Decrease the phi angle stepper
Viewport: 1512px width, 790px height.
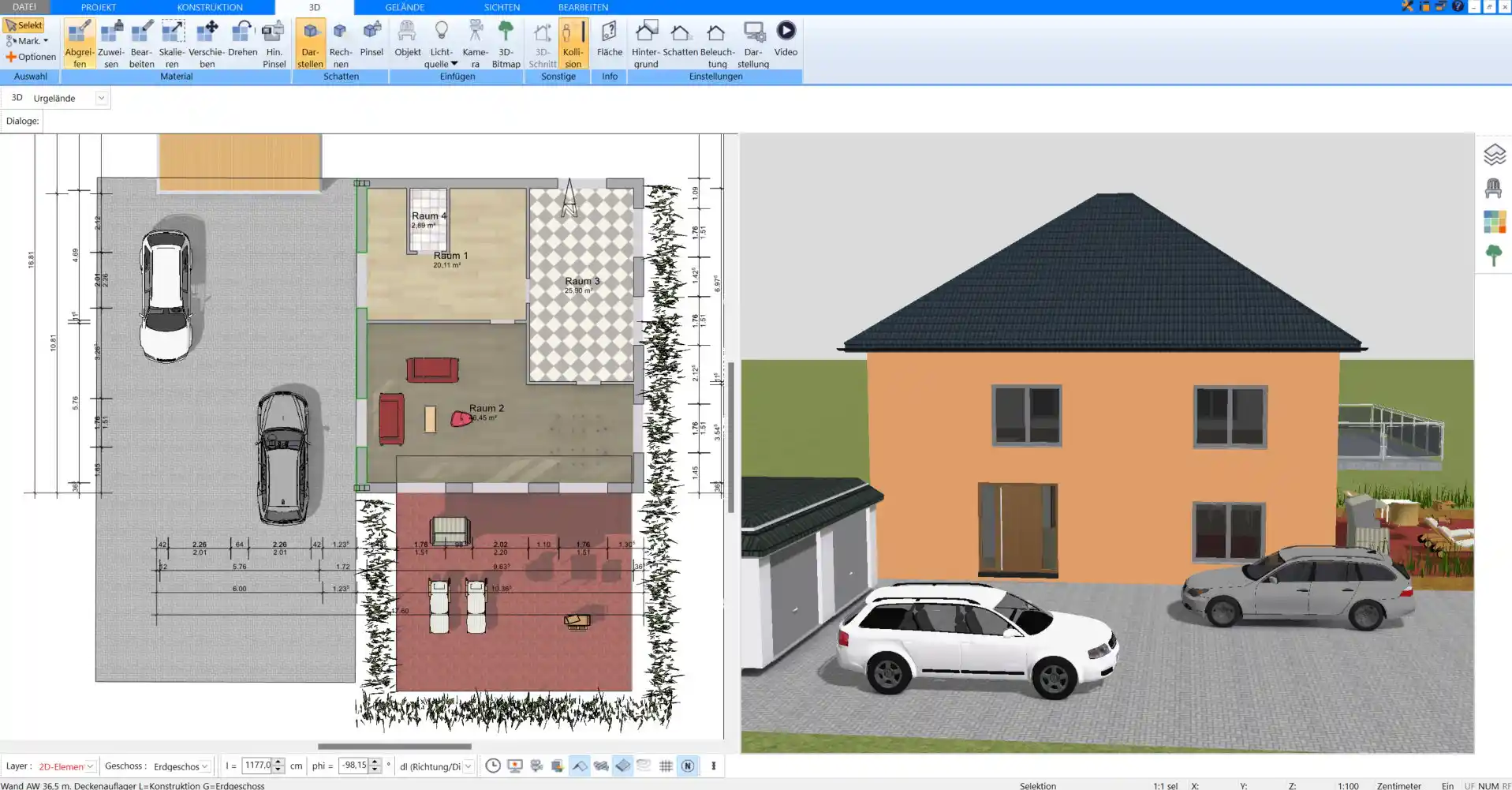tap(375, 769)
